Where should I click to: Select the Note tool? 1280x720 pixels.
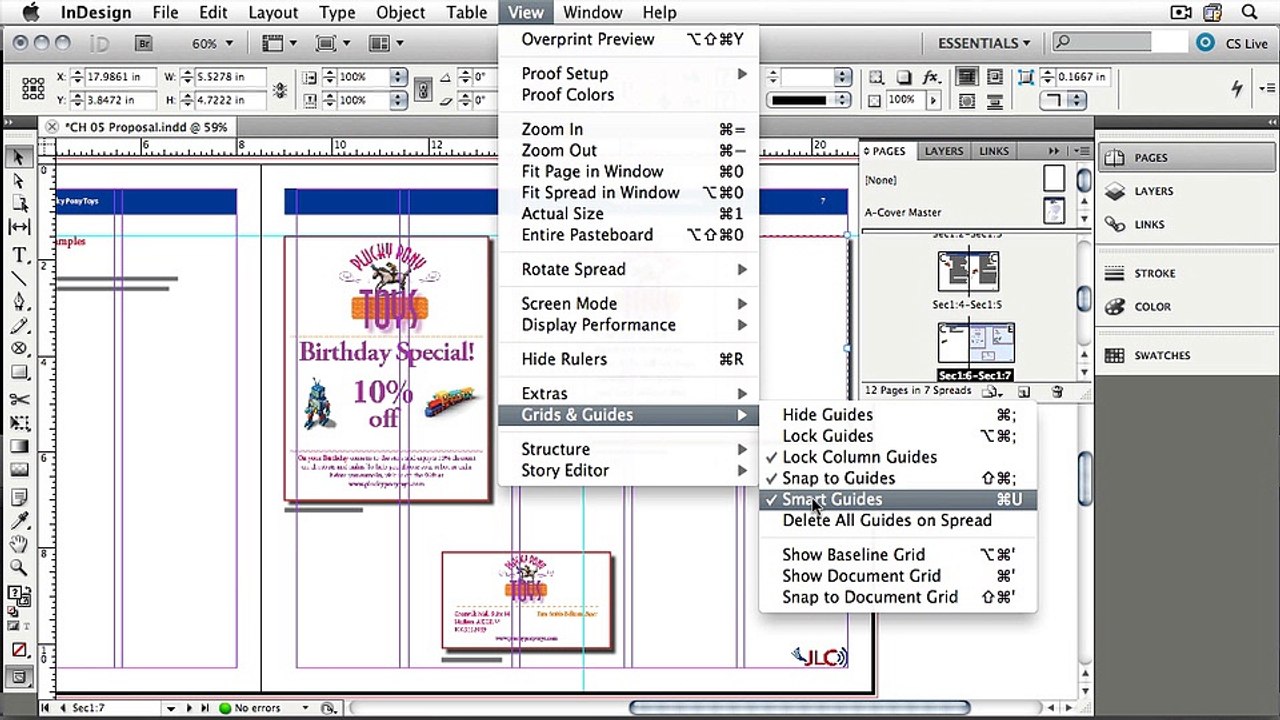(x=19, y=497)
